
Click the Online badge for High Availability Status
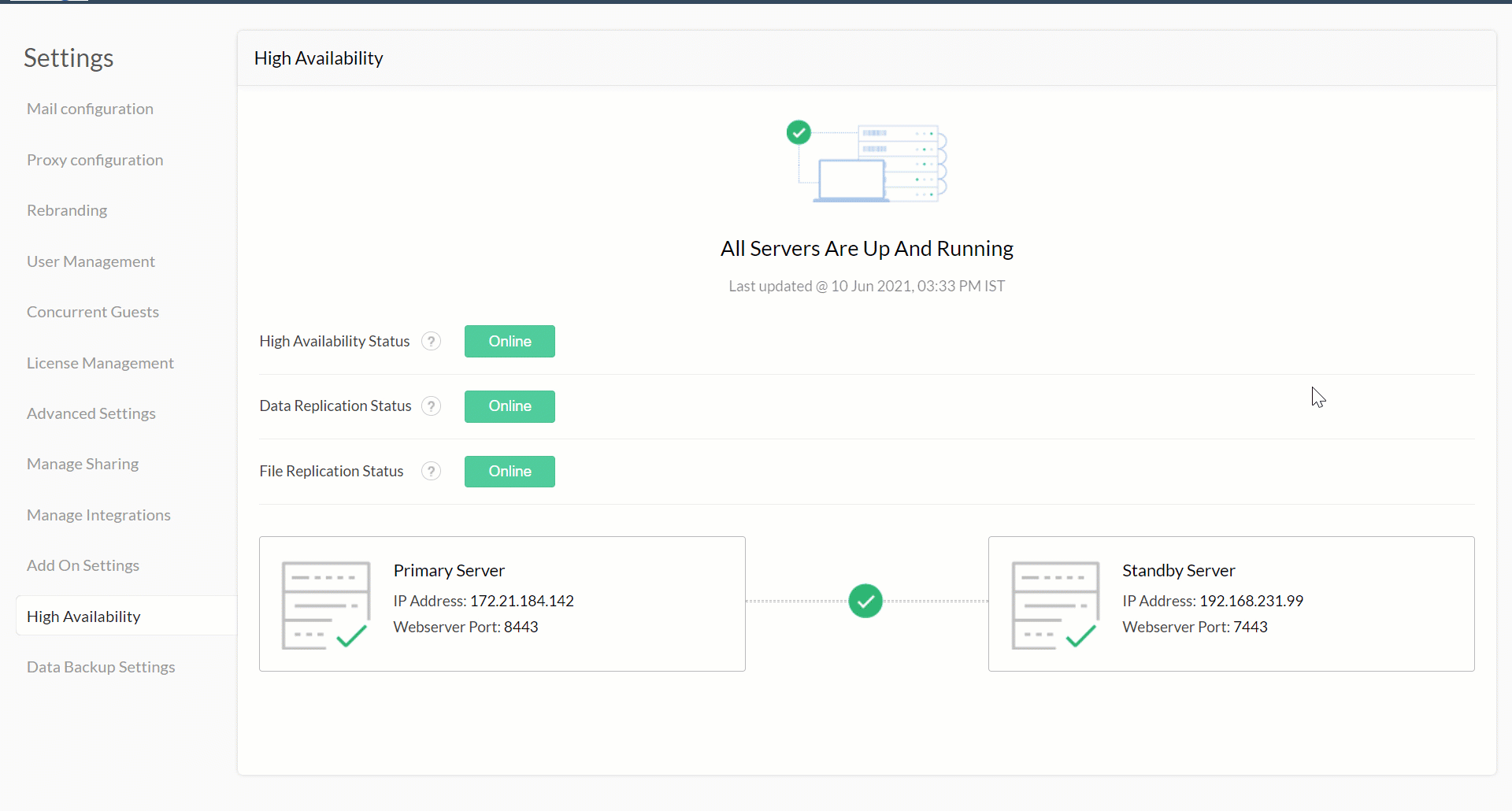point(509,341)
